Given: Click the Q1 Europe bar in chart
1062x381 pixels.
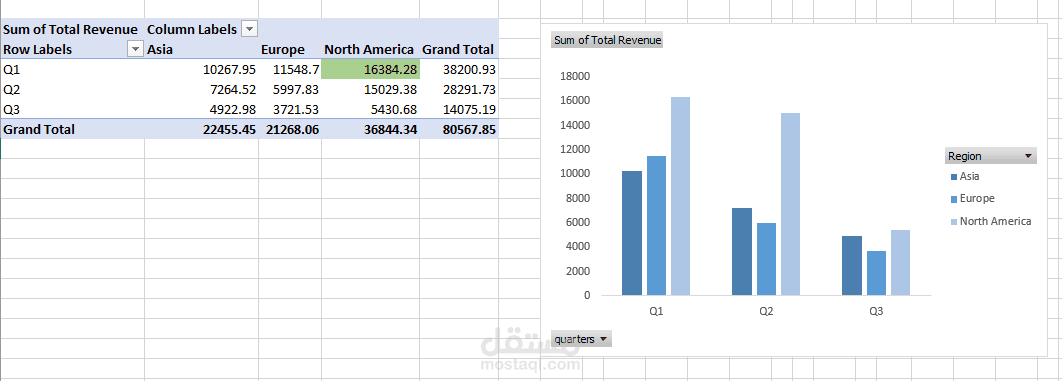Looking at the screenshot, I should pyautogui.click(x=656, y=225).
